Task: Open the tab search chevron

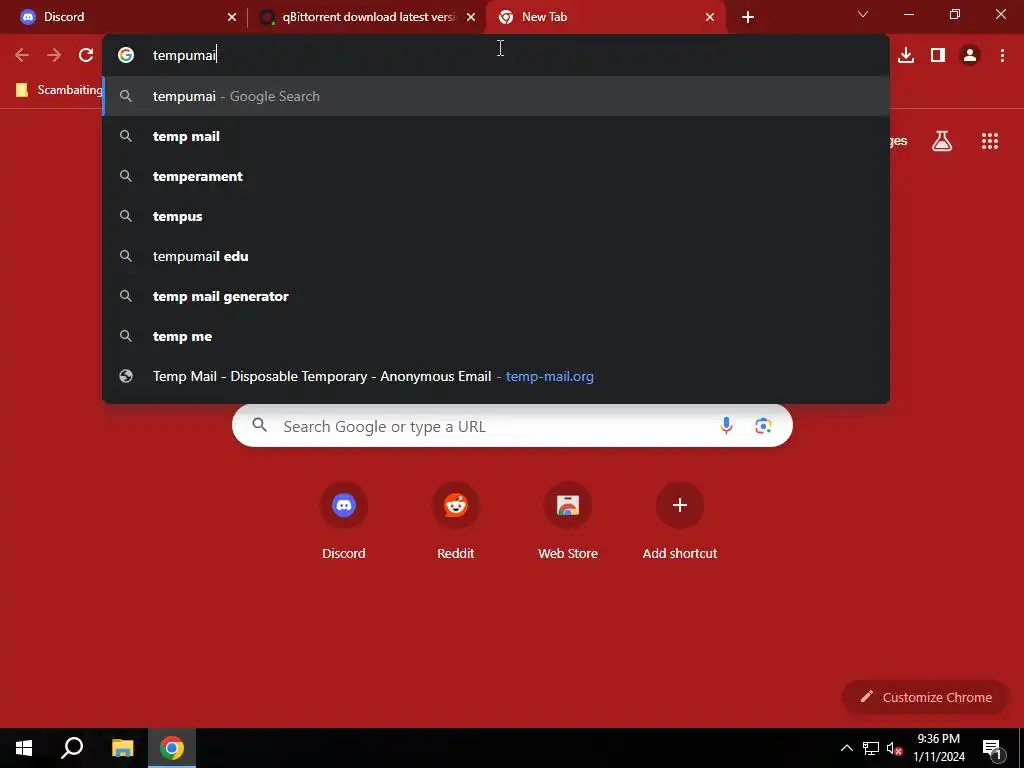Action: click(863, 14)
